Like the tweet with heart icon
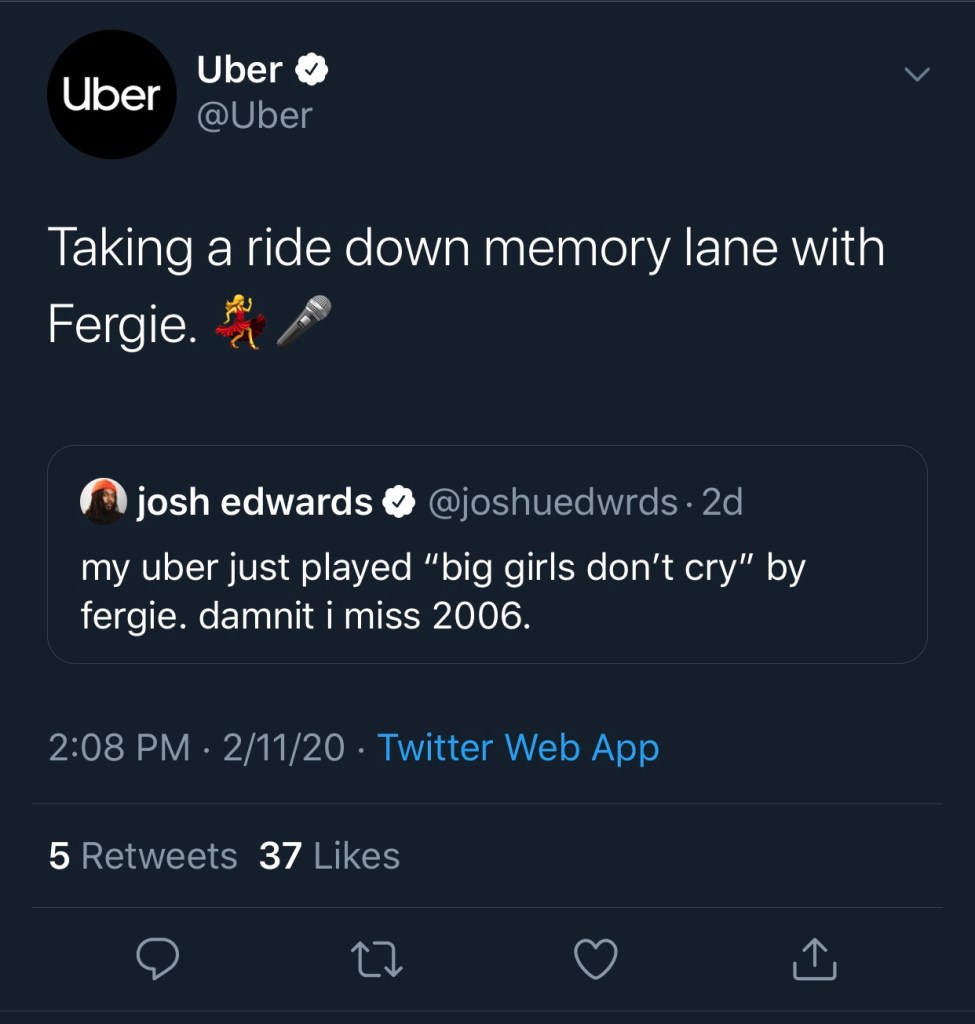 coord(596,960)
